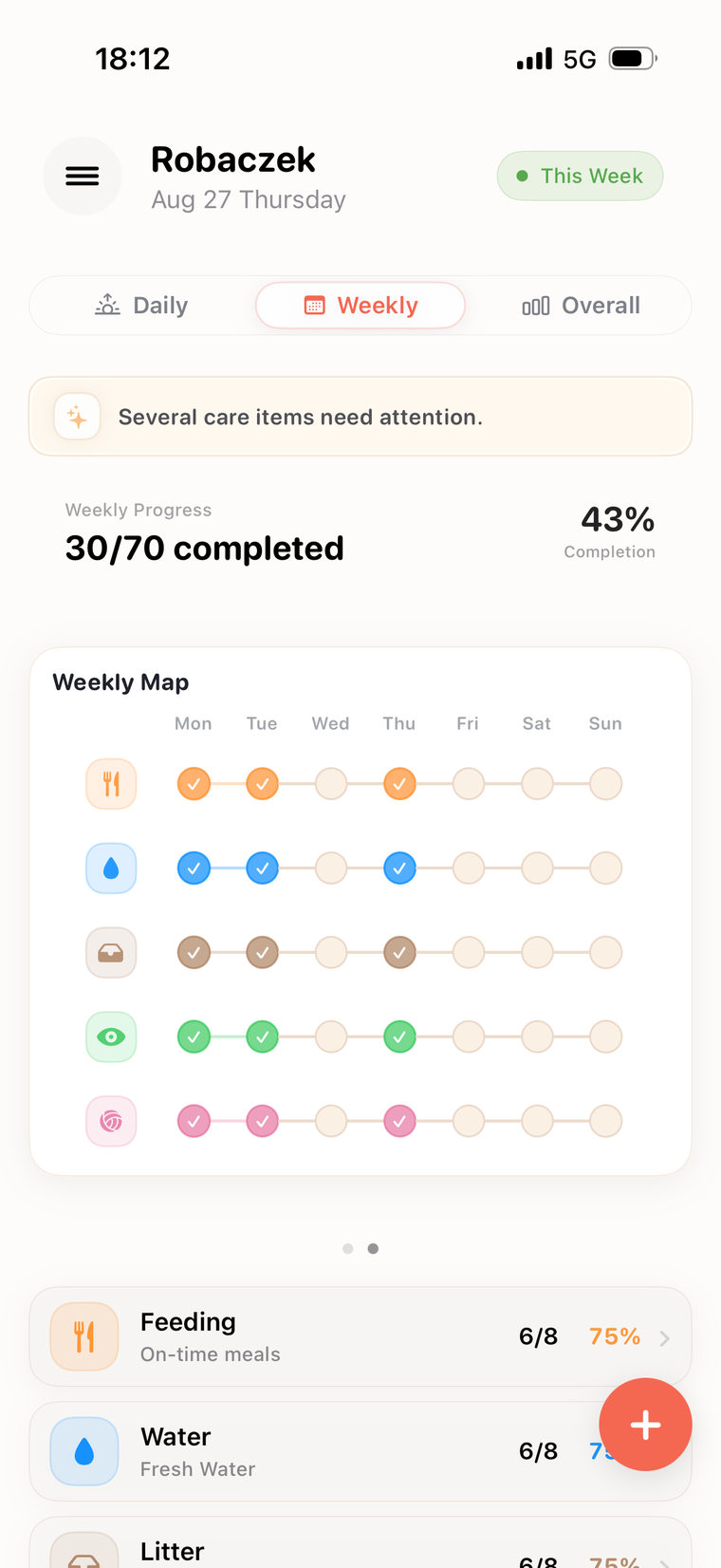This screenshot has height=1568, width=721.
Task: Uncheck the green eye circle for Thursday
Action: point(399,1036)
